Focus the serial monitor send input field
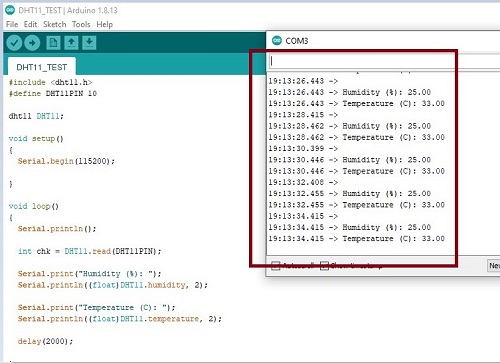Image resolution: width=500 pixels, height=363 pixels. (384, 61)
